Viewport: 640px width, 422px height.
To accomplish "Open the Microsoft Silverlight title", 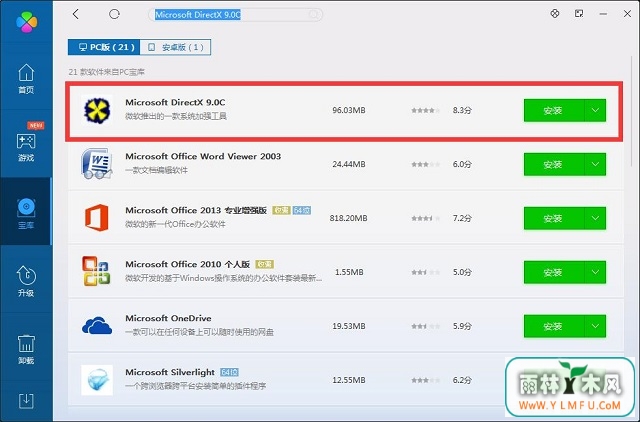I will [170, 372].
